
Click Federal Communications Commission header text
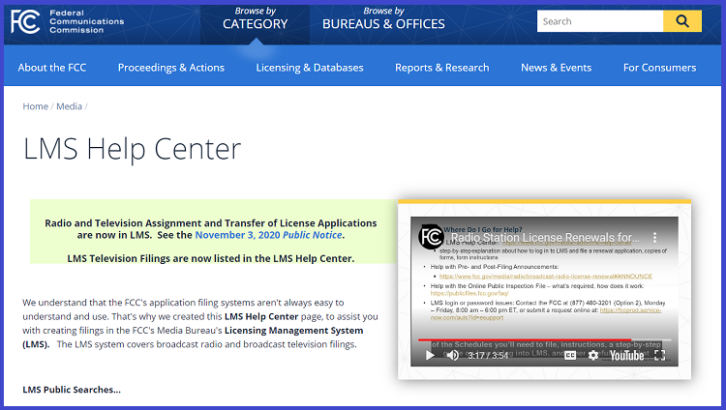click(87, 21)
